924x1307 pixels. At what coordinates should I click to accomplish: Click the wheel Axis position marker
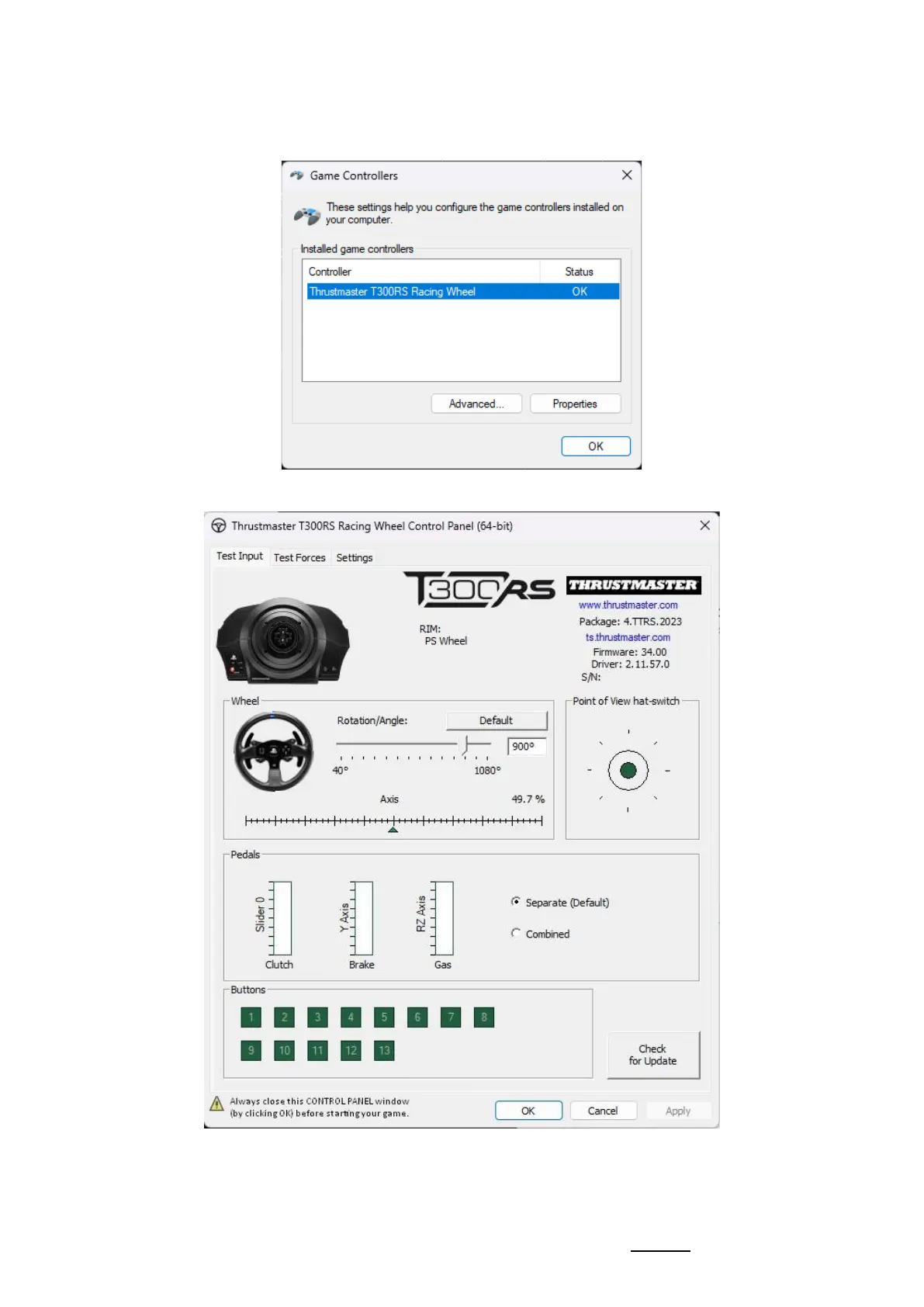tap(393, 829)
